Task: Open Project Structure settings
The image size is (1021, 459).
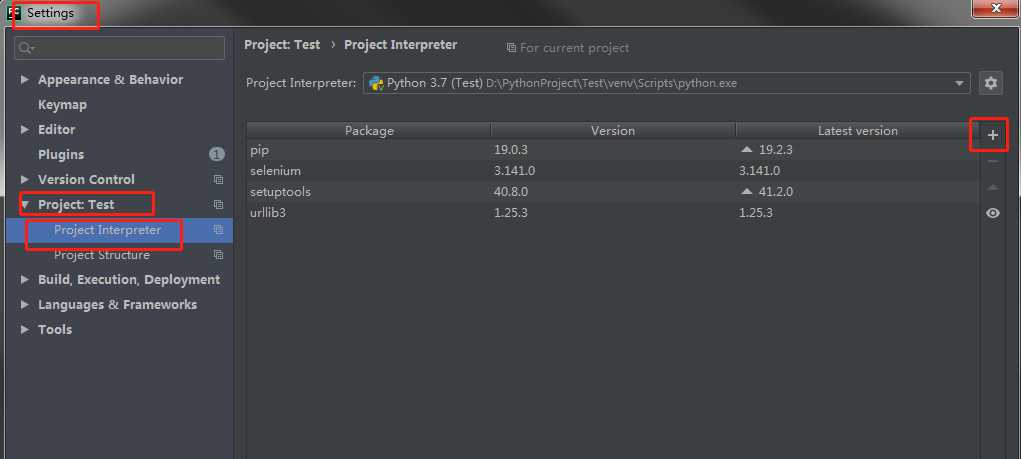Action: tap(102, 255)
